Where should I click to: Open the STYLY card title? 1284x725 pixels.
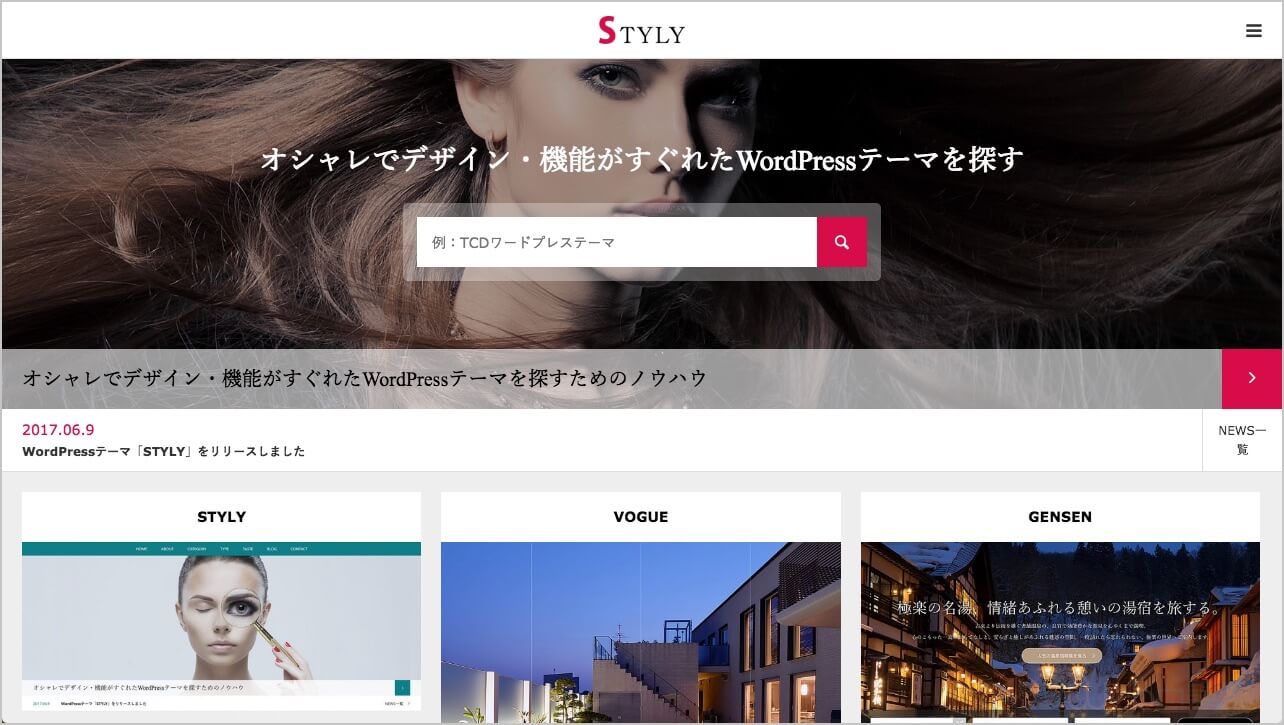pyautogui.click(x=221, y=517)
